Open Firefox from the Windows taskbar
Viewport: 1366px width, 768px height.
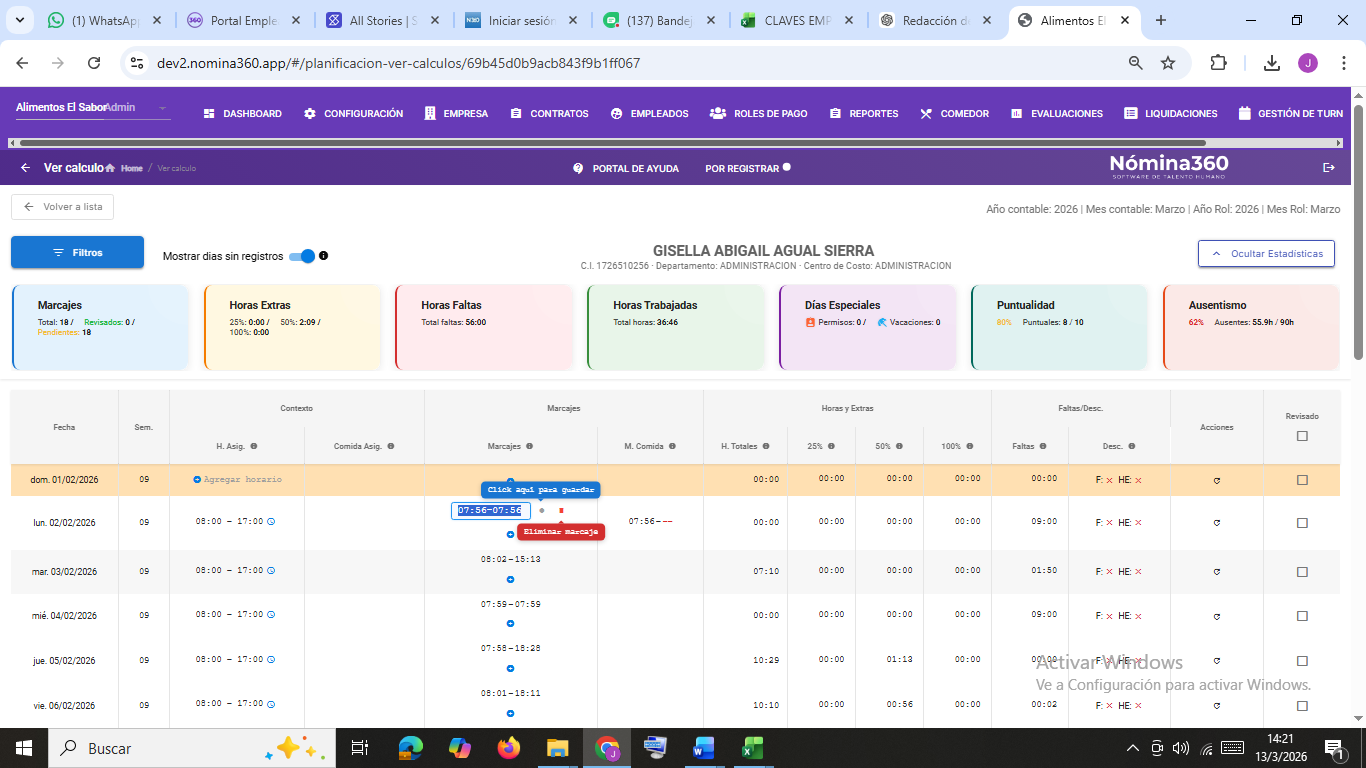tap(509, 748)
